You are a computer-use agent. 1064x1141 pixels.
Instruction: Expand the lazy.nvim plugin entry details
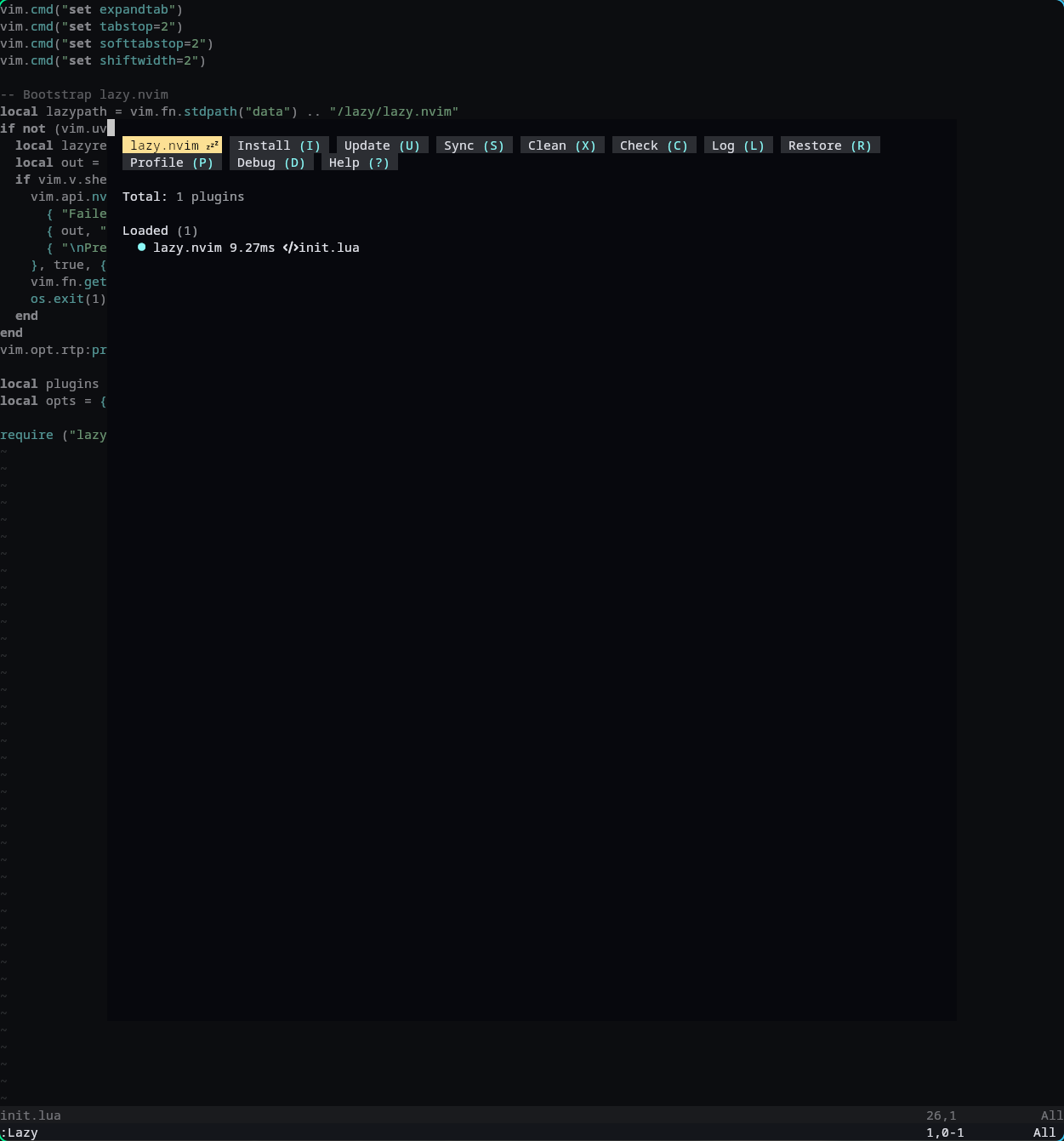click(x=187, y=248)
